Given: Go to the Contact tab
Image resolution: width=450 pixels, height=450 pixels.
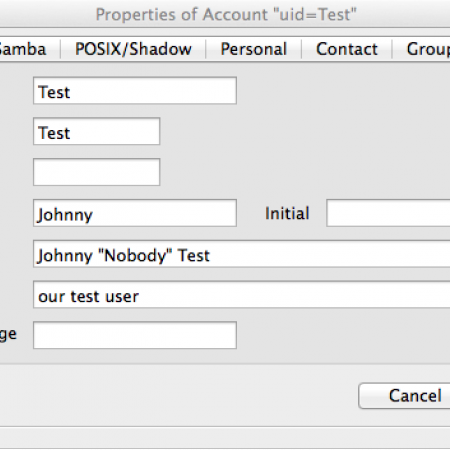Looking at the screenshot, I should pyautogui.click(x=347, y=49).
